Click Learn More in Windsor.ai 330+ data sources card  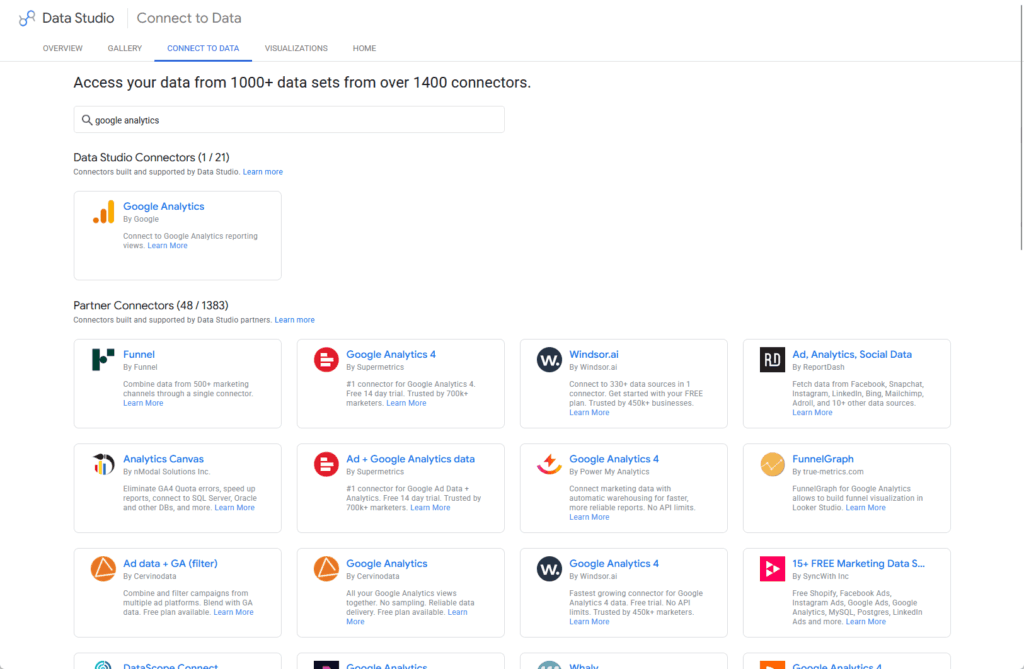click(589, 413)
